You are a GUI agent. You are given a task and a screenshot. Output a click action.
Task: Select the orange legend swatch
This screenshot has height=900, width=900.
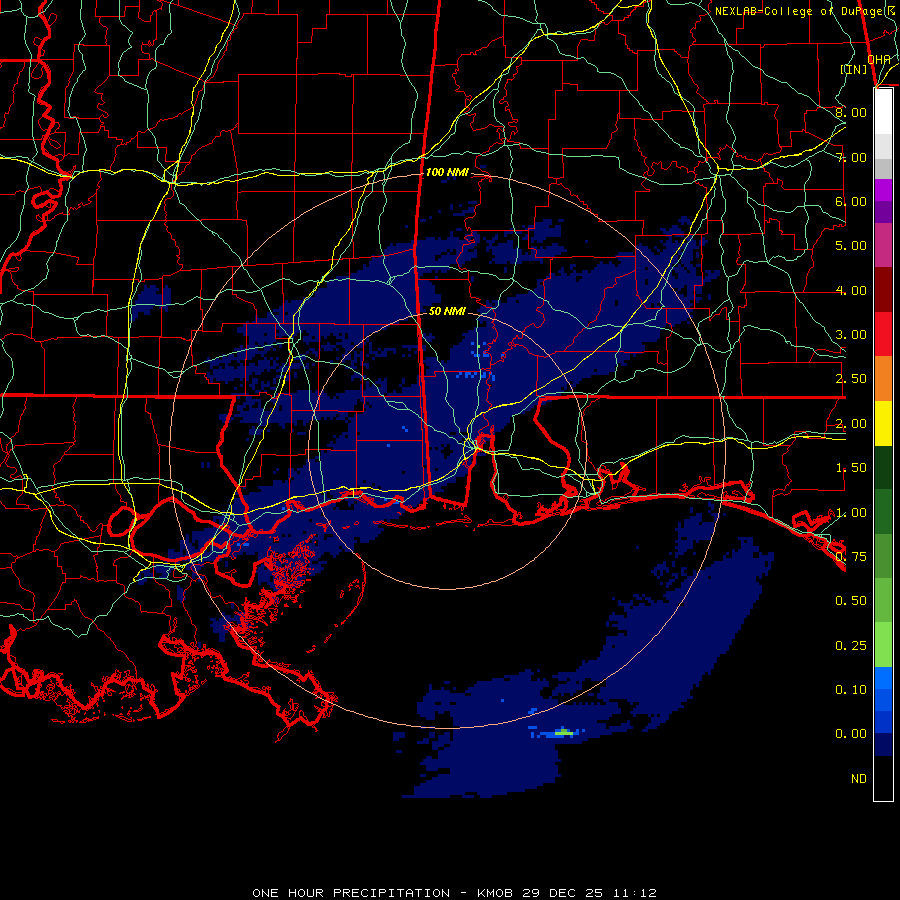click(x=883, y=378)
